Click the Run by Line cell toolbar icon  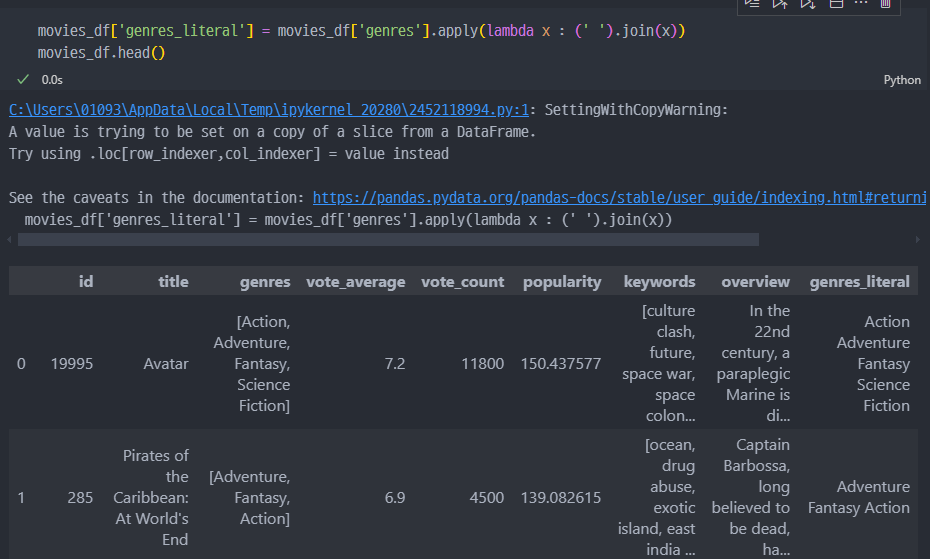[752, 4]
